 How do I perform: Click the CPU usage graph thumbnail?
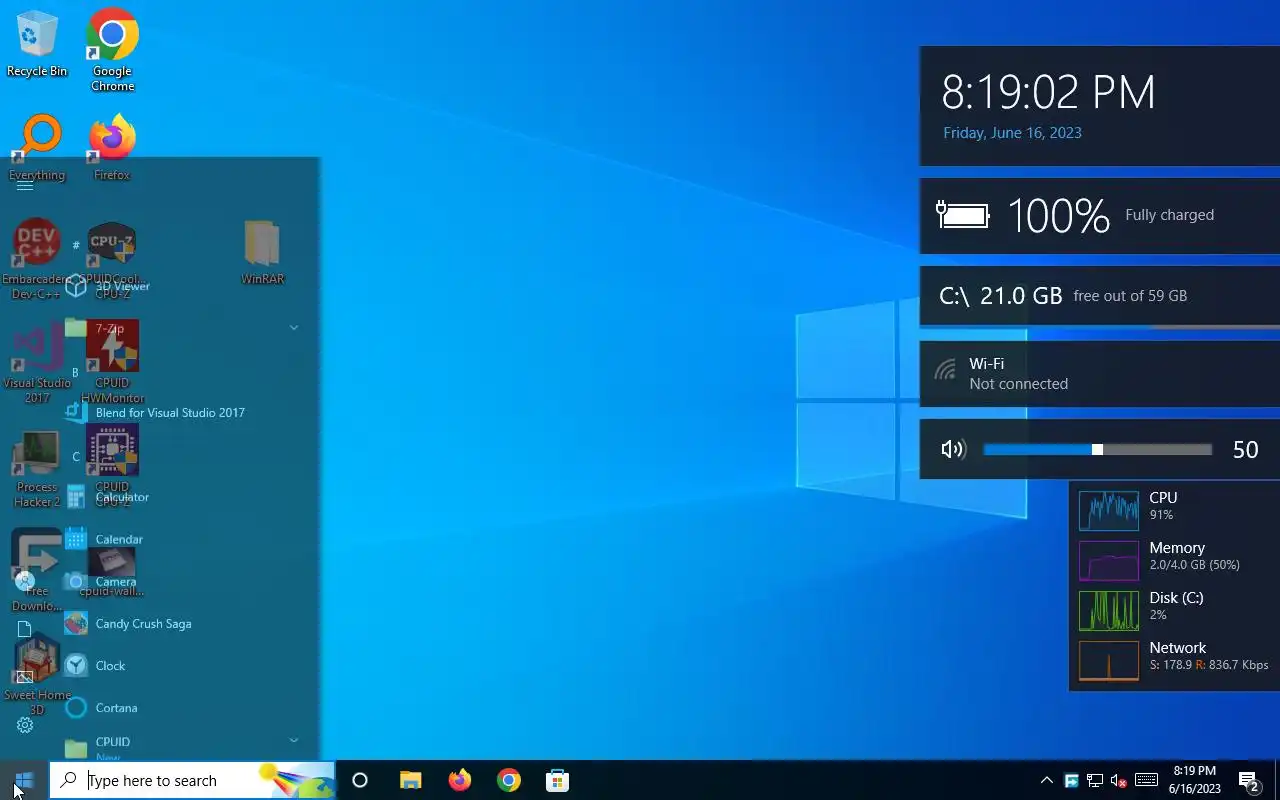point(1108,510)
